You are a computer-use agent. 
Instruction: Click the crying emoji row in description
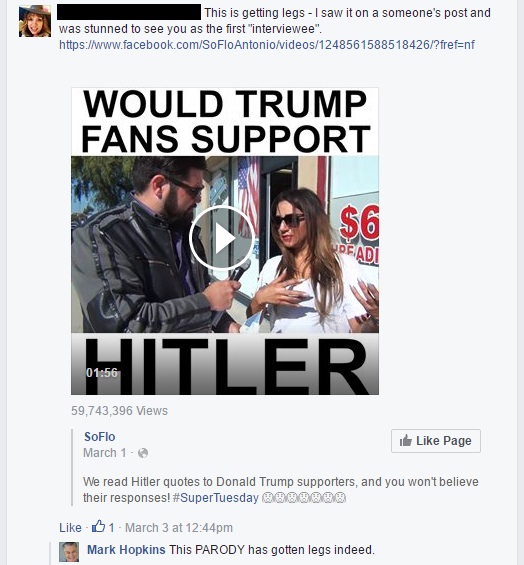pyautogui.click(x=303, y=498)
